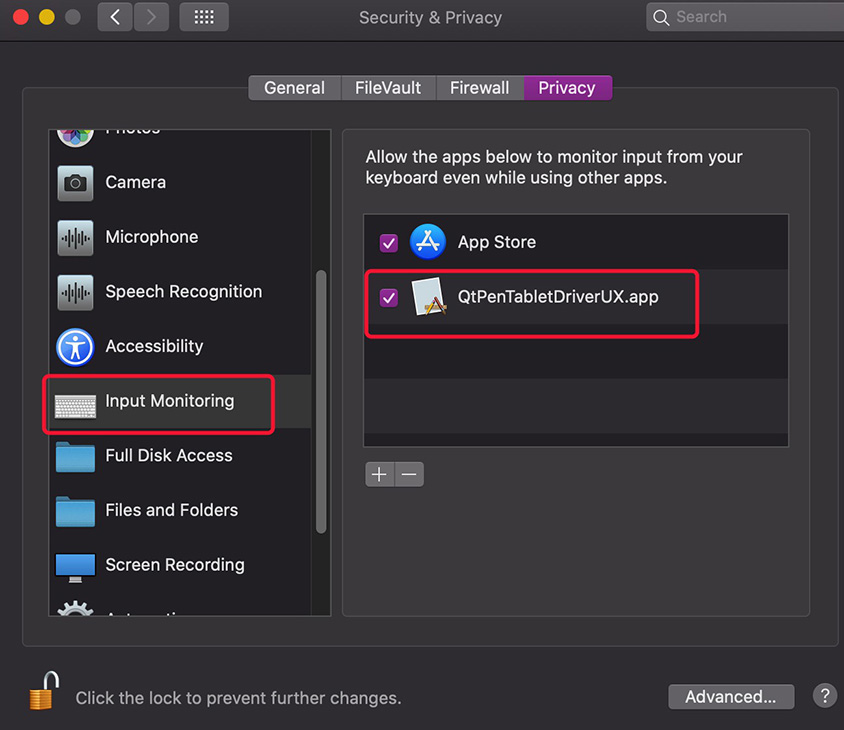844x730 pixels.
Task: Click the lock icon to prevent changes
Action: [x=44, y=691]
